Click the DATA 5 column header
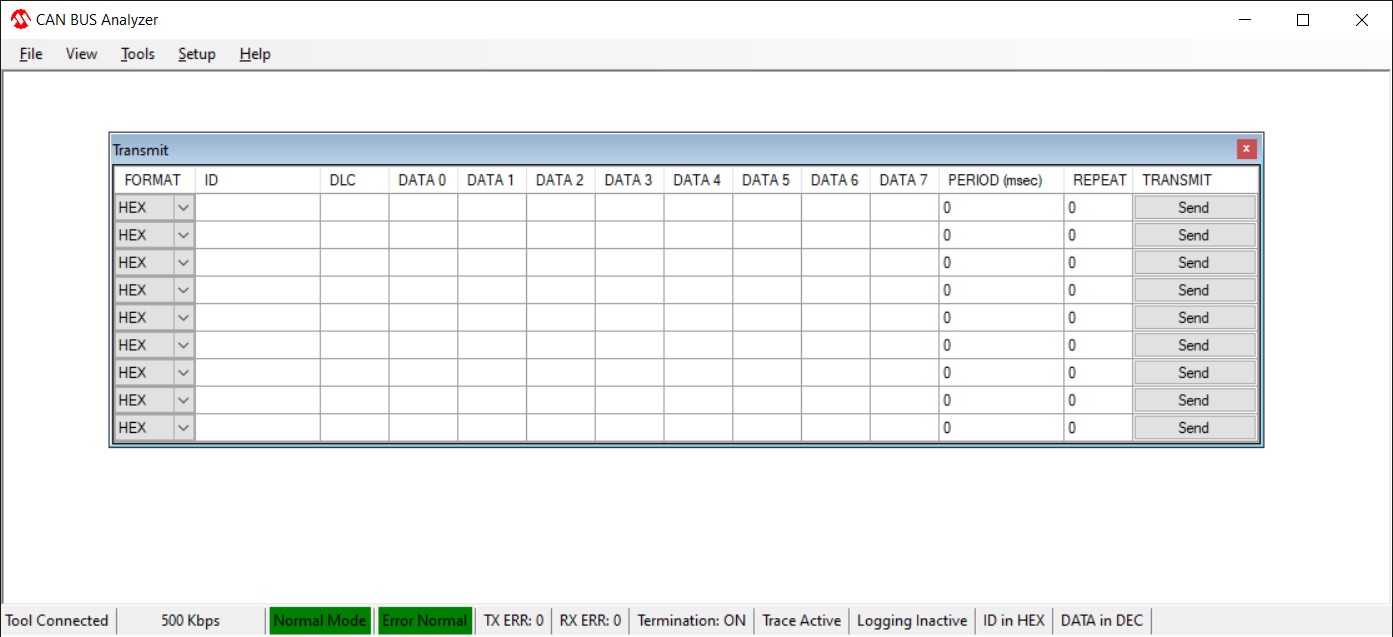1393x637 pixels. [x=766, y=180]
